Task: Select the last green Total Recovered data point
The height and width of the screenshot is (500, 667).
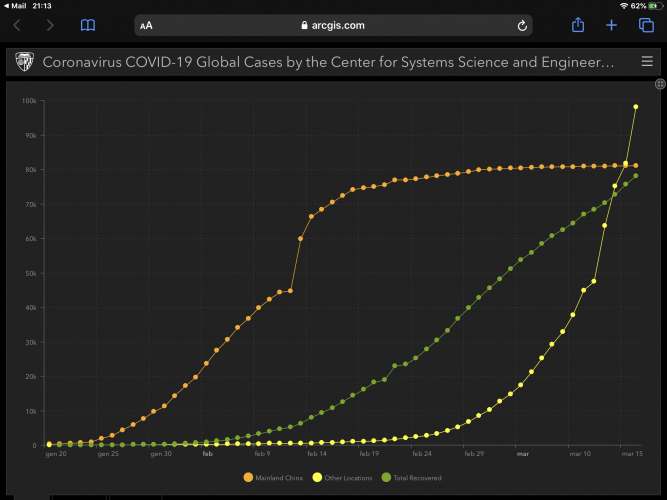Action: (x=636, y=176)
